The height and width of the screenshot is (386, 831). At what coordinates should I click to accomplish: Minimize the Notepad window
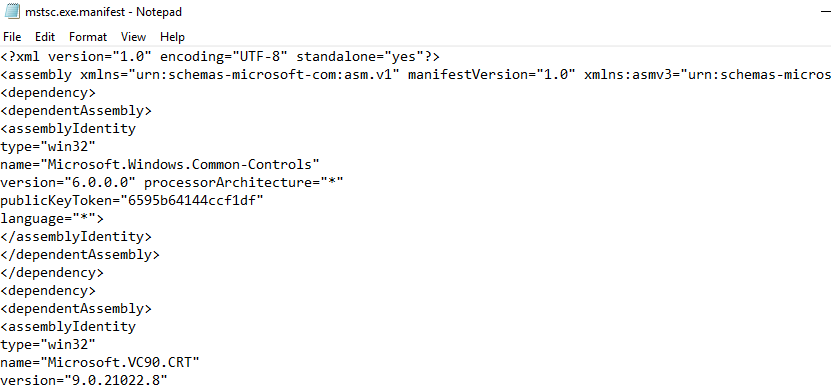tap(825, 11)
